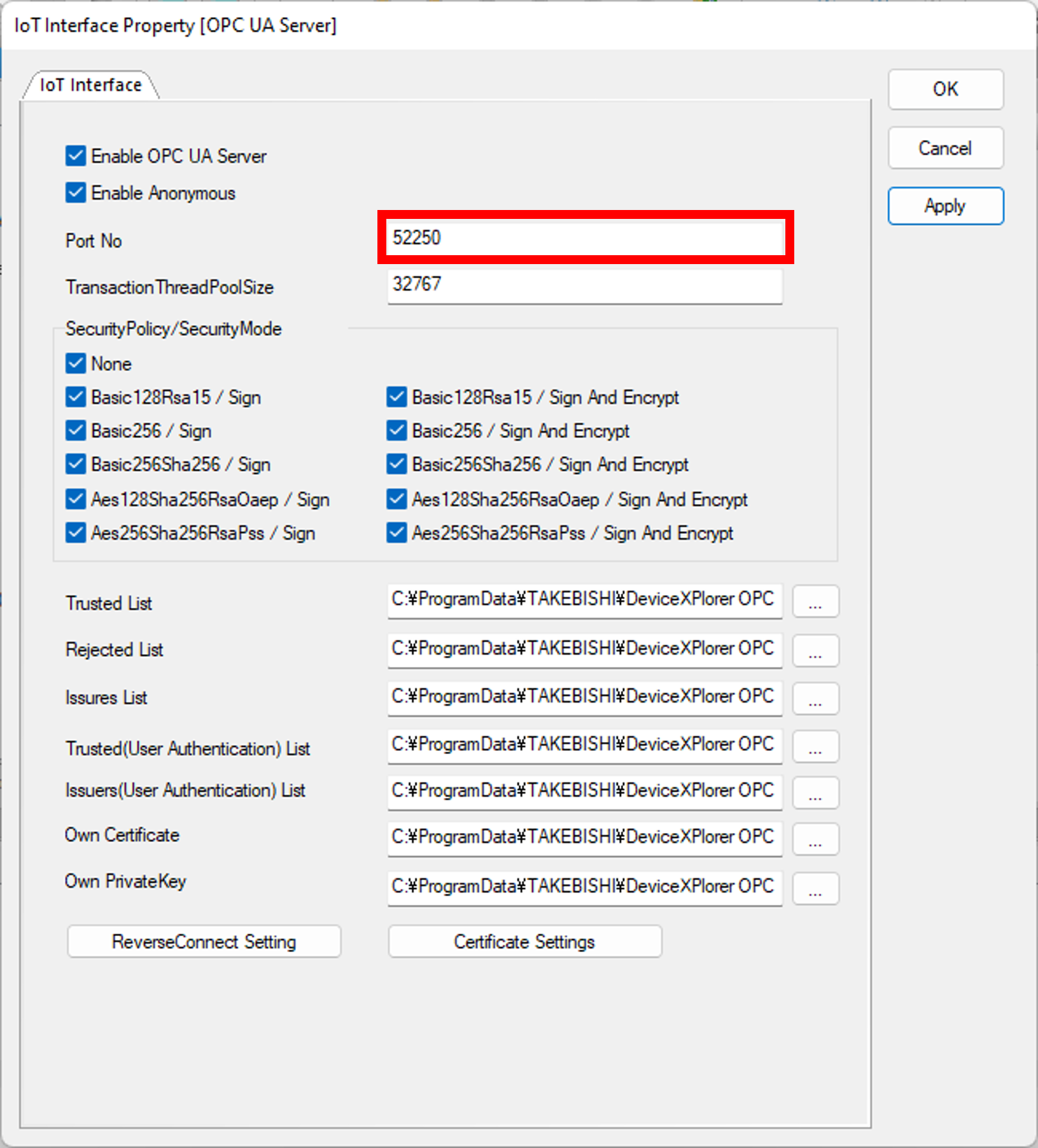Open browse dialog for Rejected List
Image resolution: width=1038 pixels, height=1148 pixels.
click(x=815, y=651)
